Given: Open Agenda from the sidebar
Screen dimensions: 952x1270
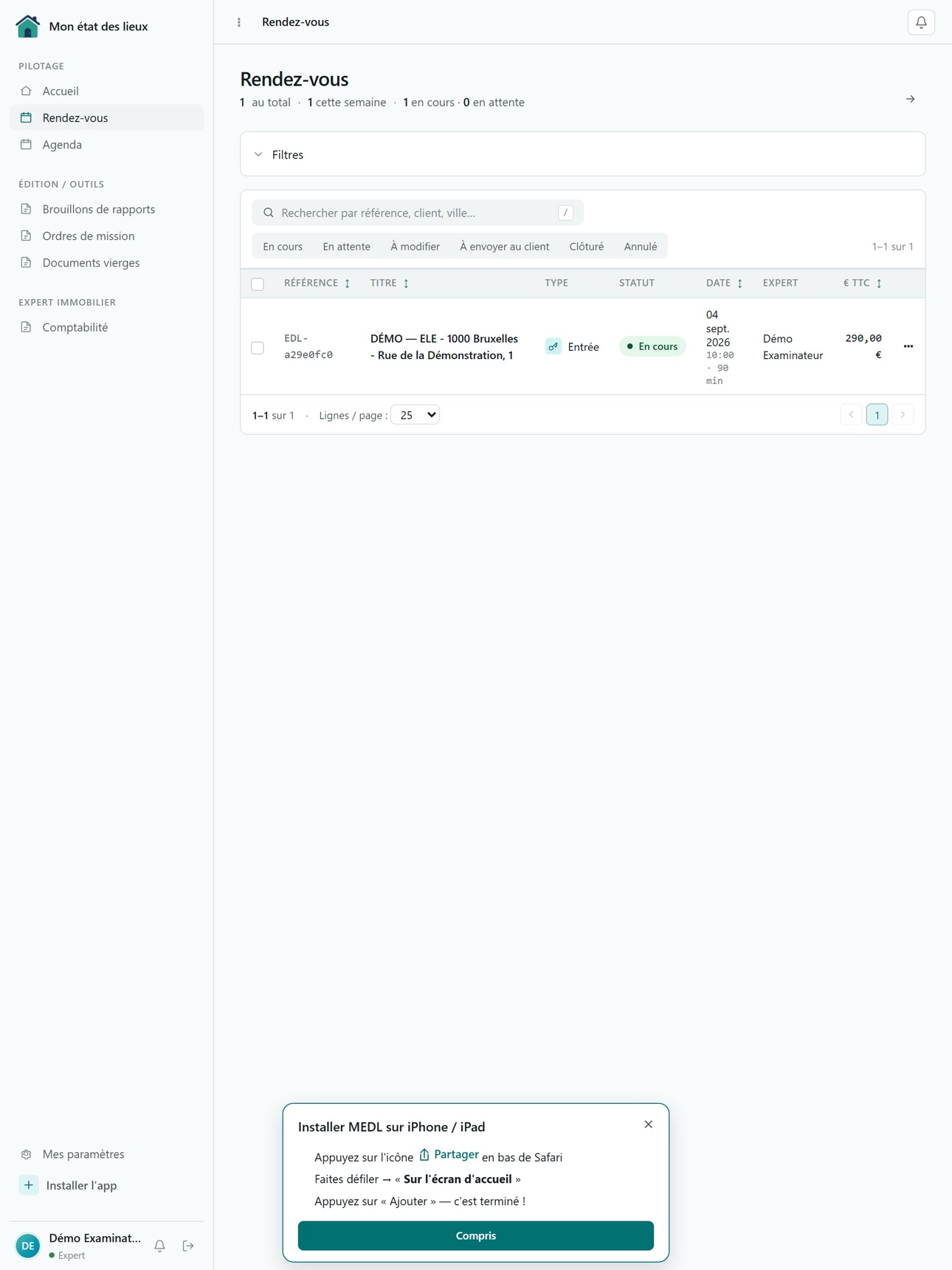Looking at the screenshot, I should pos(106,145).
